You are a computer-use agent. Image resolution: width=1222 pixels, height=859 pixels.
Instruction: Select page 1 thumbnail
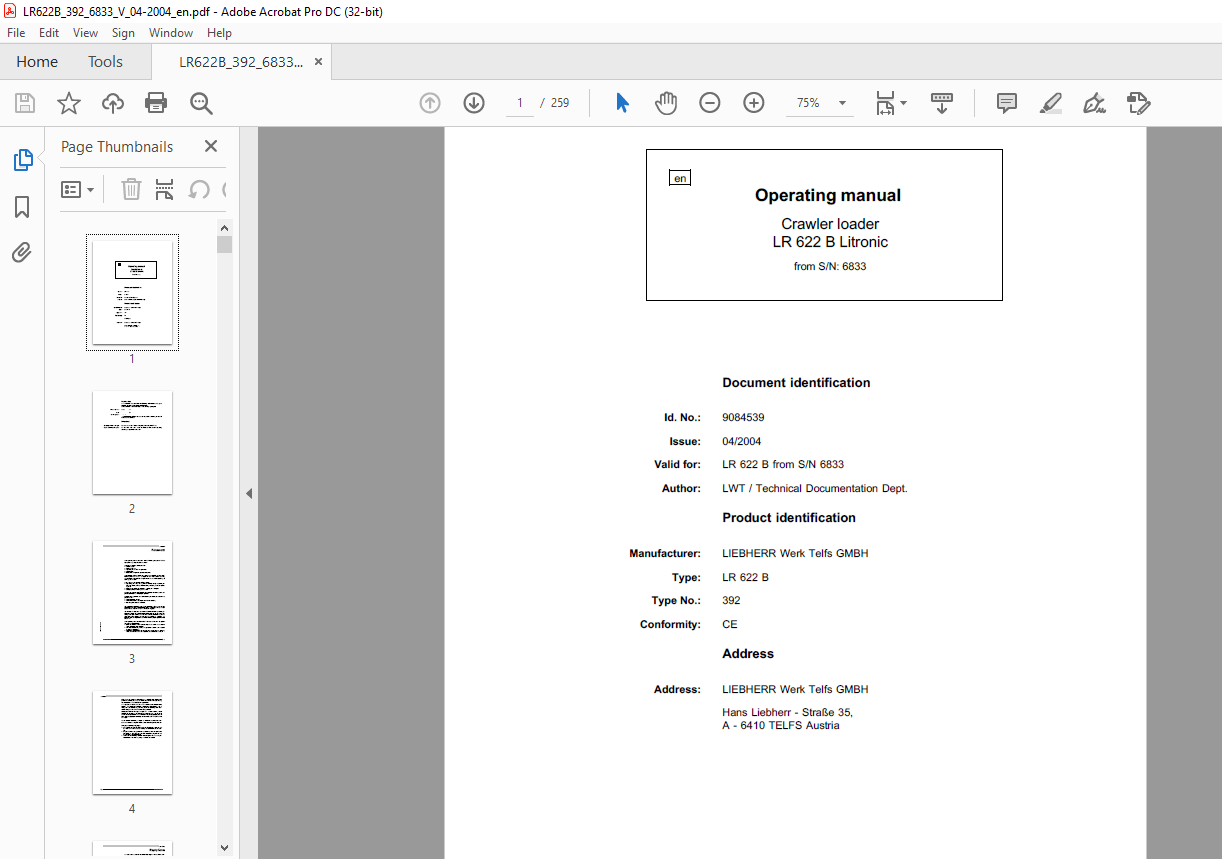click(x=132, y=292)
